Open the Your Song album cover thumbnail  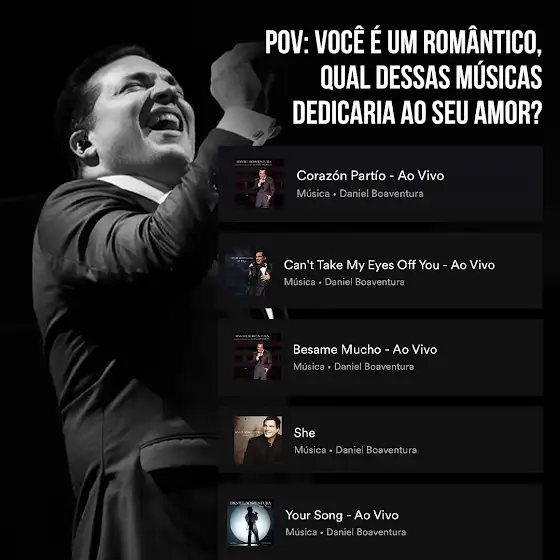click(x=251, y=523)
